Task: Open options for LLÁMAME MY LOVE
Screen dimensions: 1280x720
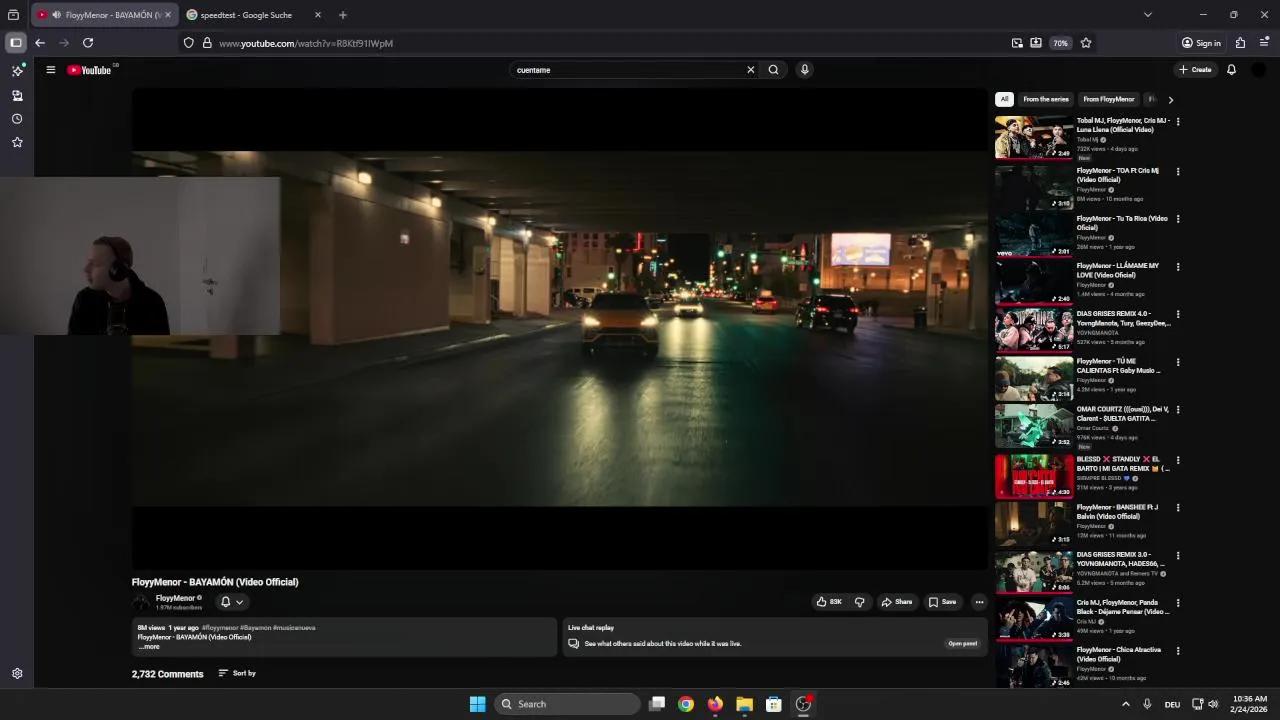Action: 1178,267
